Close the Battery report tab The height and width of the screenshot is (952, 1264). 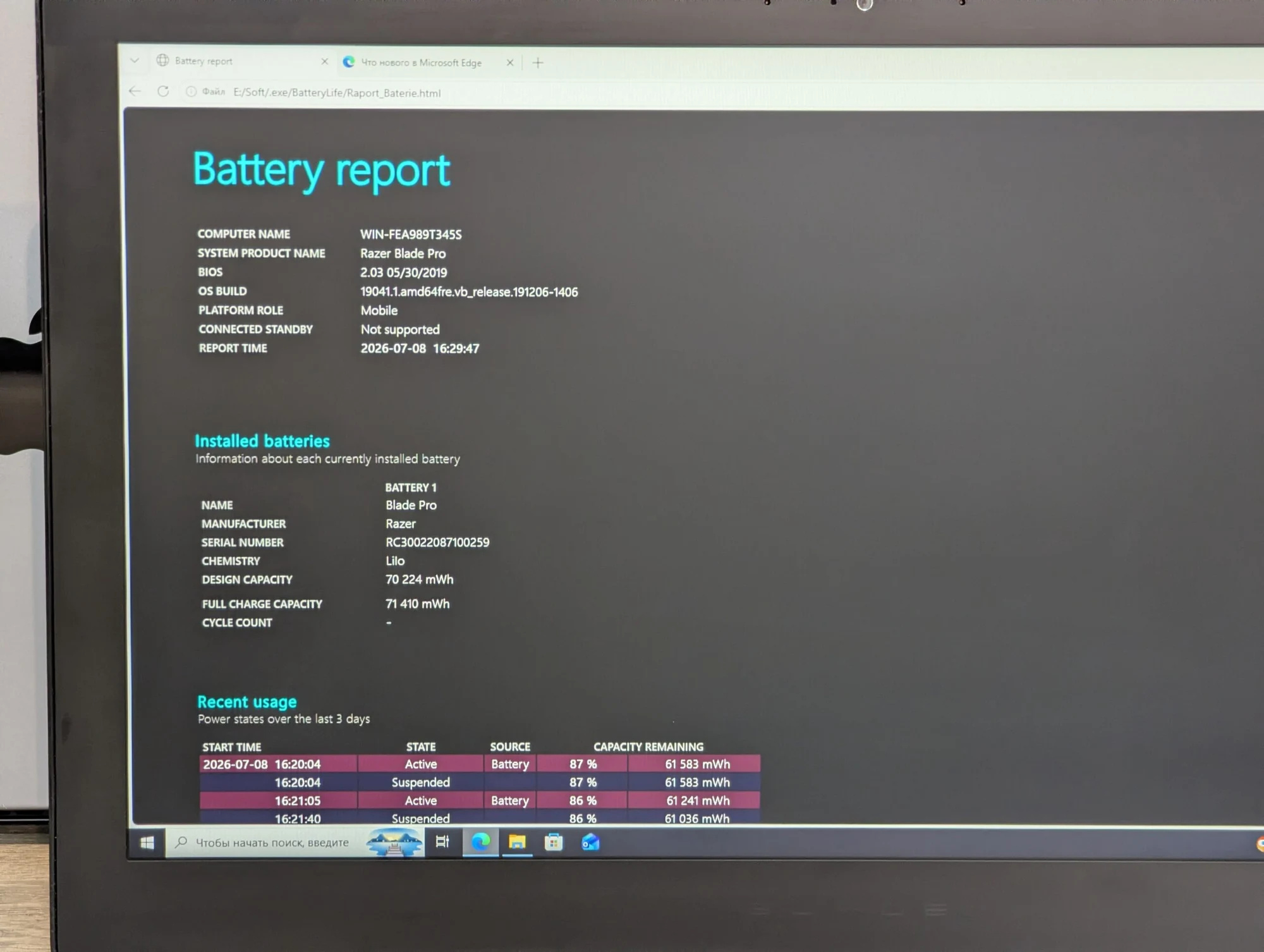tap(324, 61)
